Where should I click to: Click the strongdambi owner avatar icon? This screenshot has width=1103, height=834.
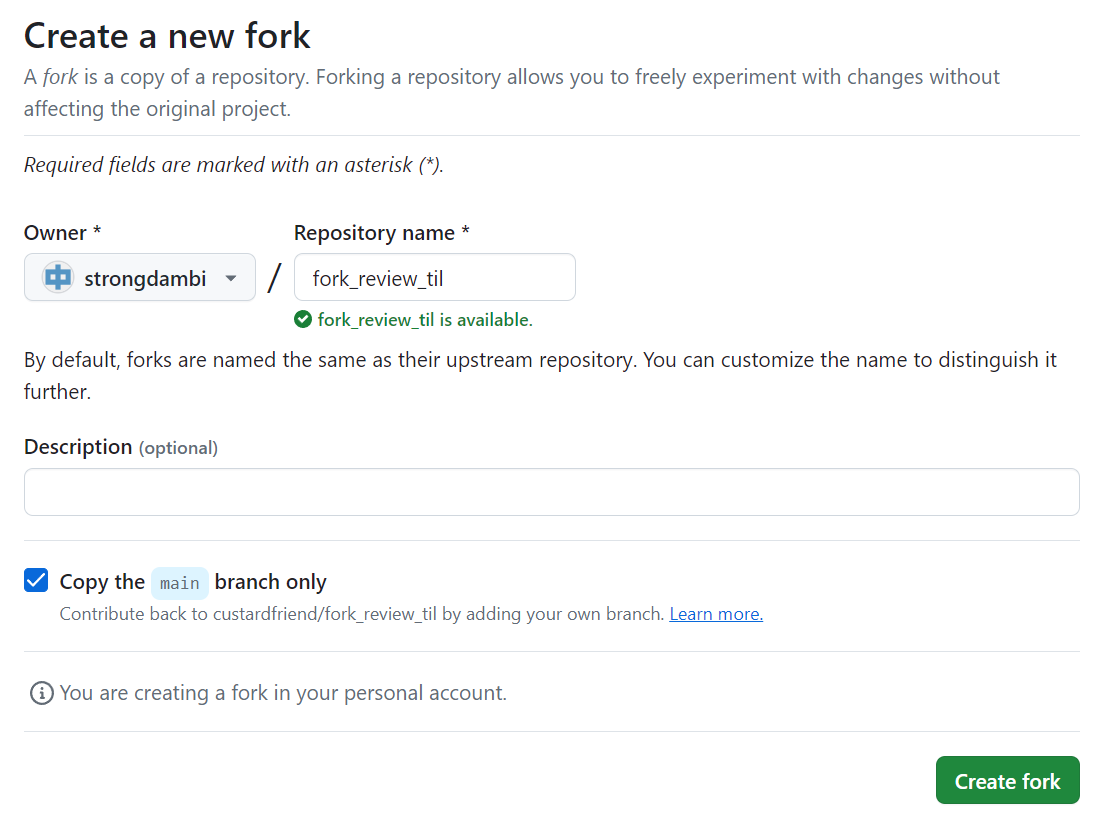click(58, 278)
